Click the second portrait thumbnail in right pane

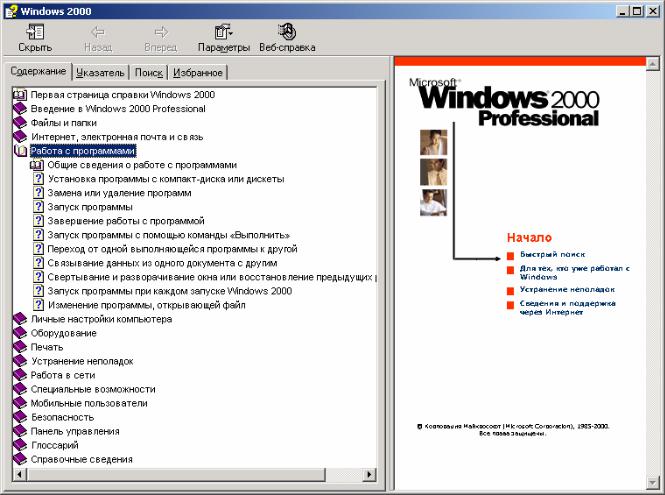pos(433,172)
